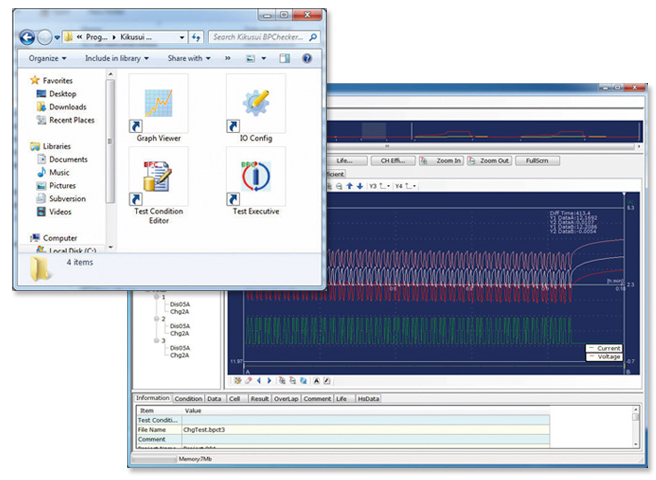Screen dimensions: 656x480
Task: Toggle the Explorer preview pane icon
Action: click(285, 59)
